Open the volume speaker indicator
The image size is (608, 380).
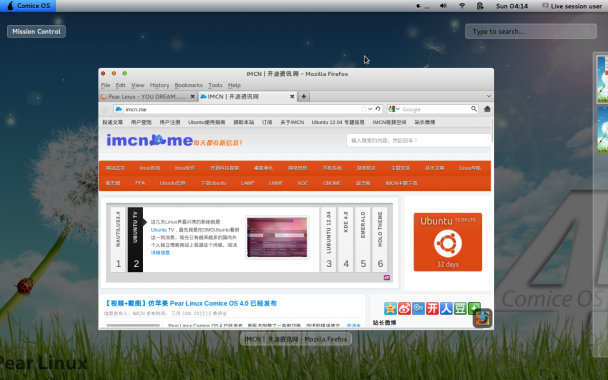click(x=443, y=6)
